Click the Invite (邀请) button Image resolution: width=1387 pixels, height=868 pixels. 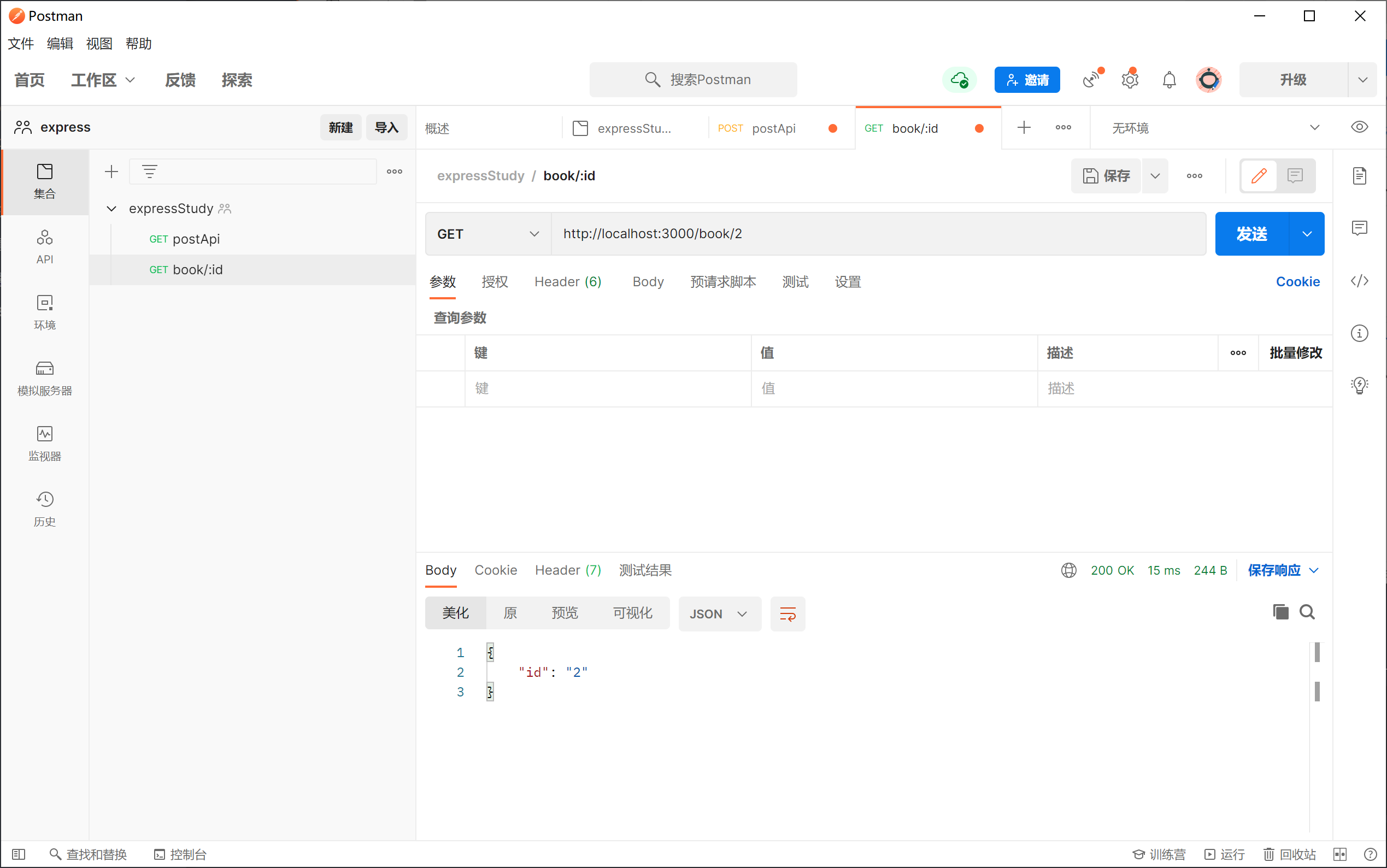pyautogui.click(x=1027, y=80)
